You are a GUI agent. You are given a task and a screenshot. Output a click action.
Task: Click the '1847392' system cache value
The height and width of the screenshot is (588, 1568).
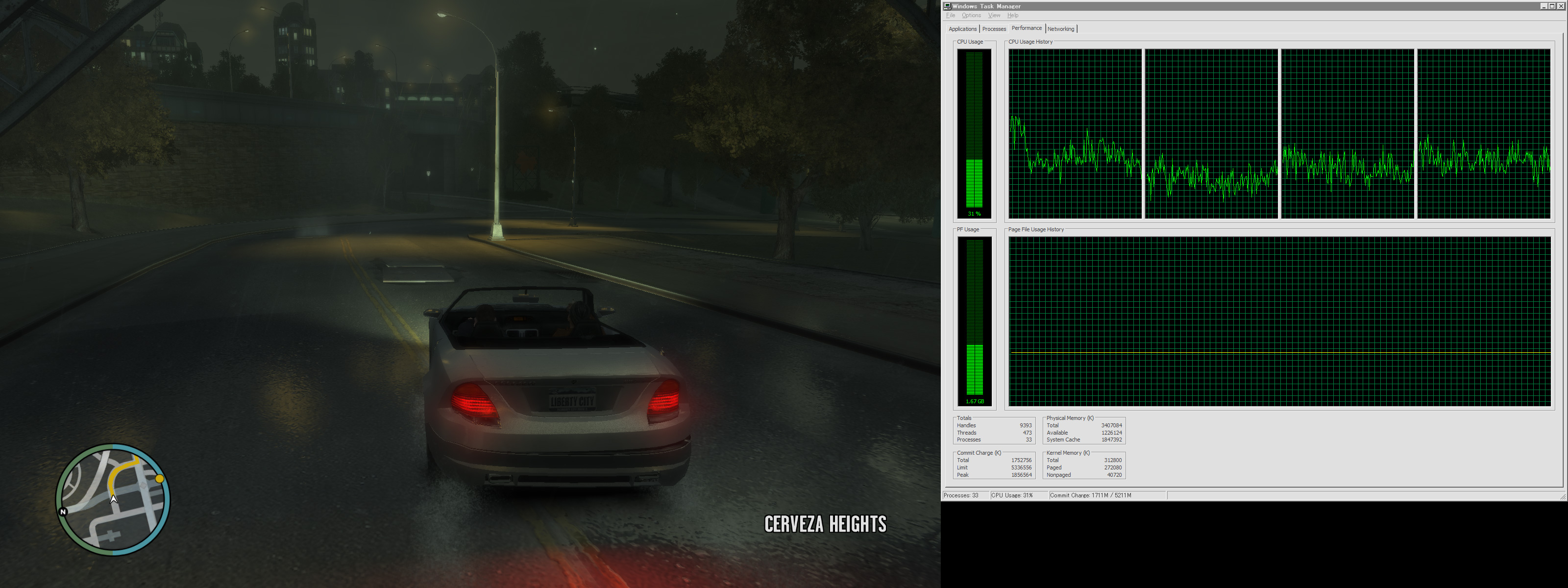coord(1111,440)
